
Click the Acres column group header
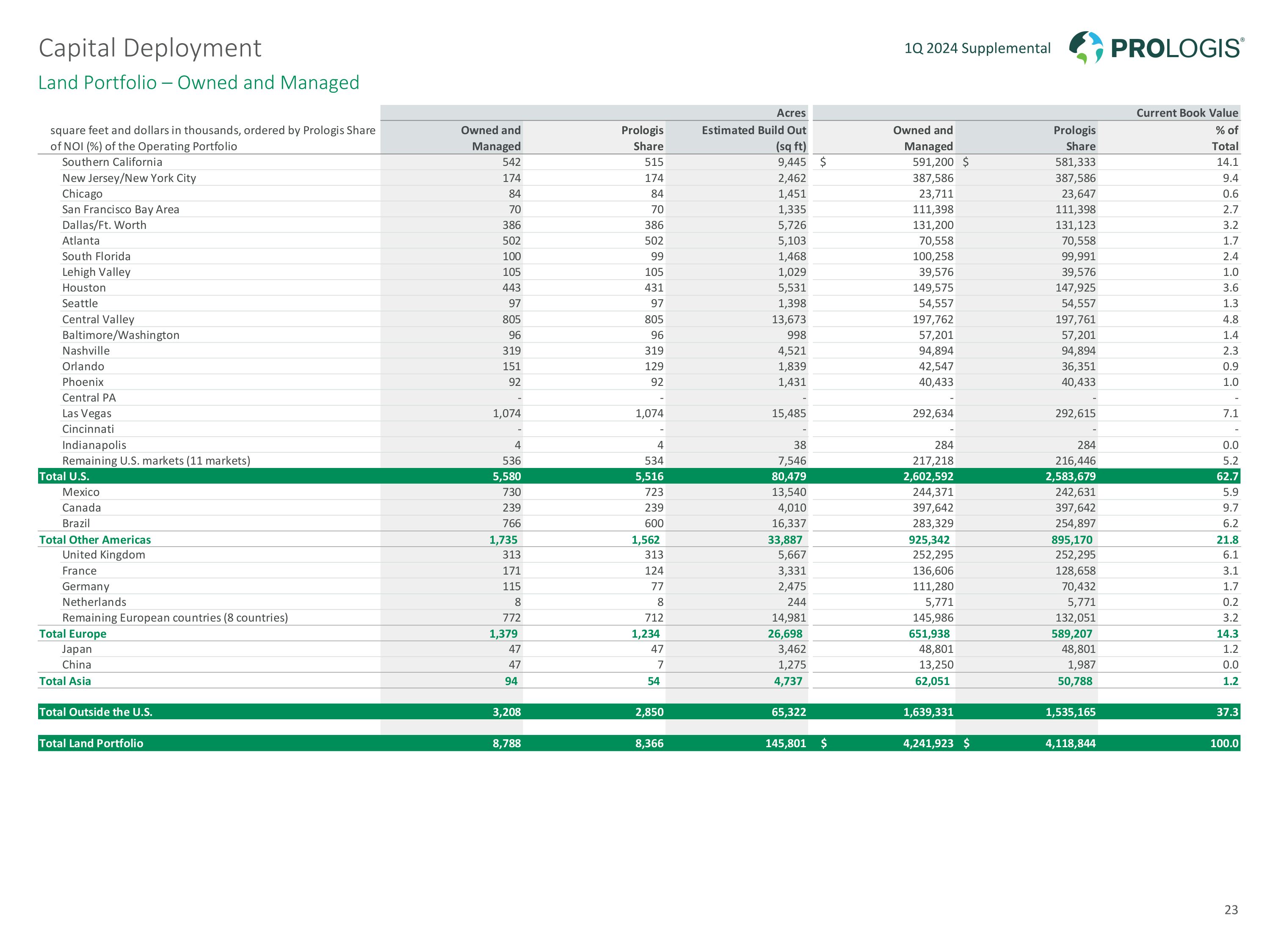tap(791, 113)
